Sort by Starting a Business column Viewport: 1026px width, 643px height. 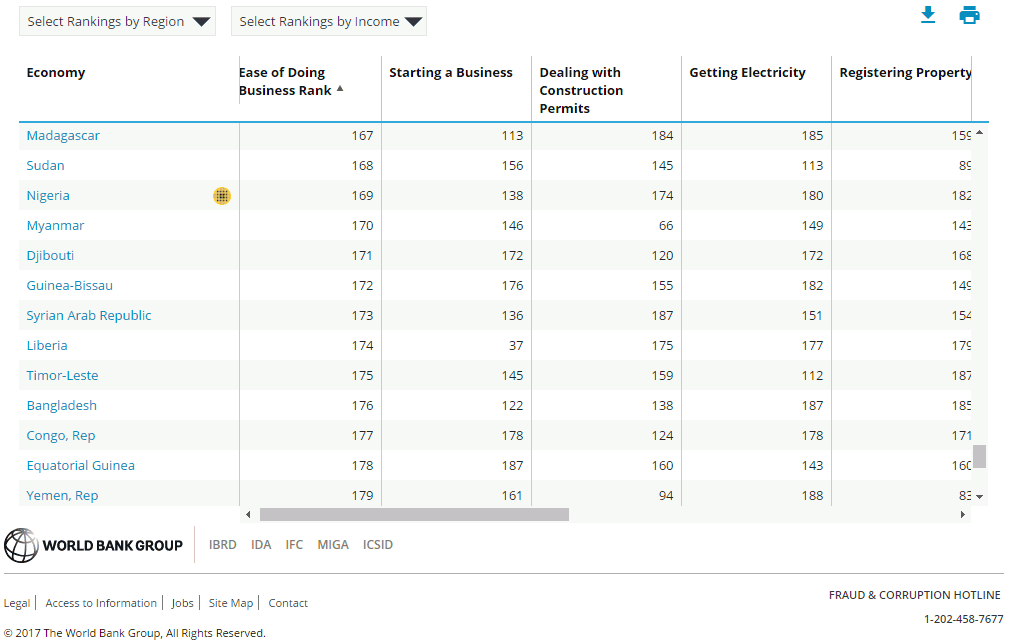point(451,73)
